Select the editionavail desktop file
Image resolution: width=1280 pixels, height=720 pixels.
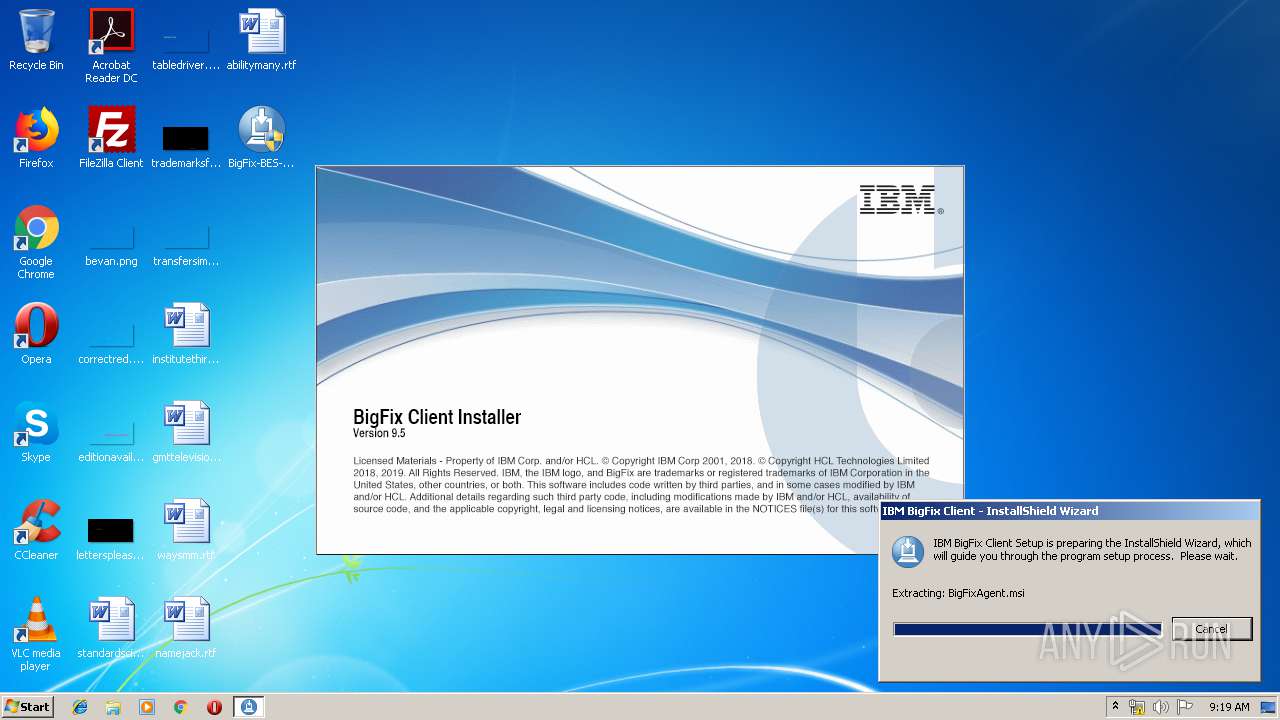pos(111,440)
